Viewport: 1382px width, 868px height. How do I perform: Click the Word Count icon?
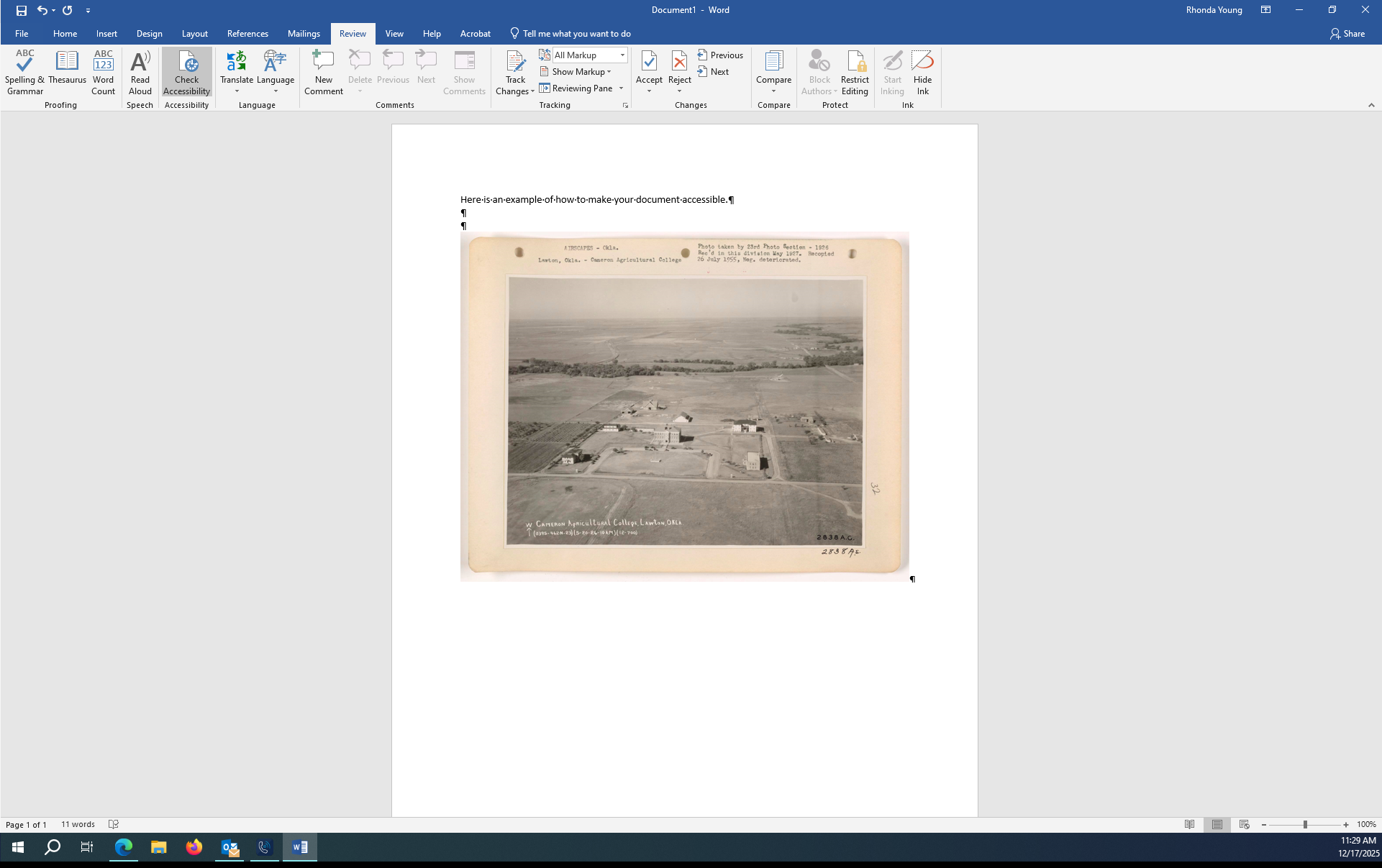[103, 63]
